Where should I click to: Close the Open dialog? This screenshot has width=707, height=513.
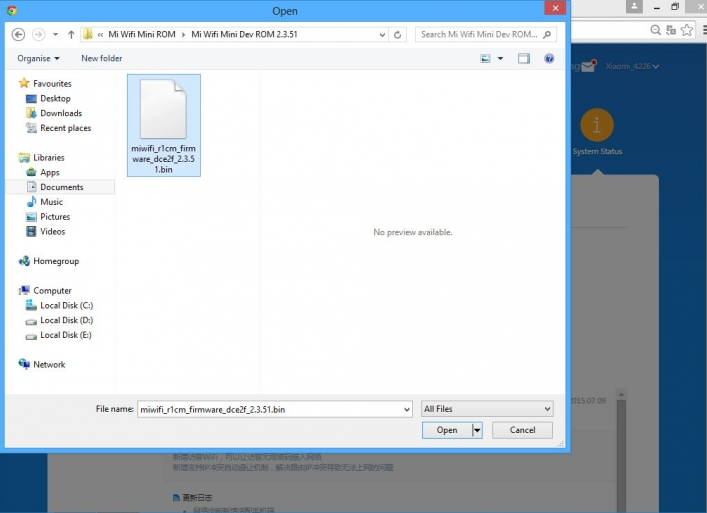[x=555, y=8]
